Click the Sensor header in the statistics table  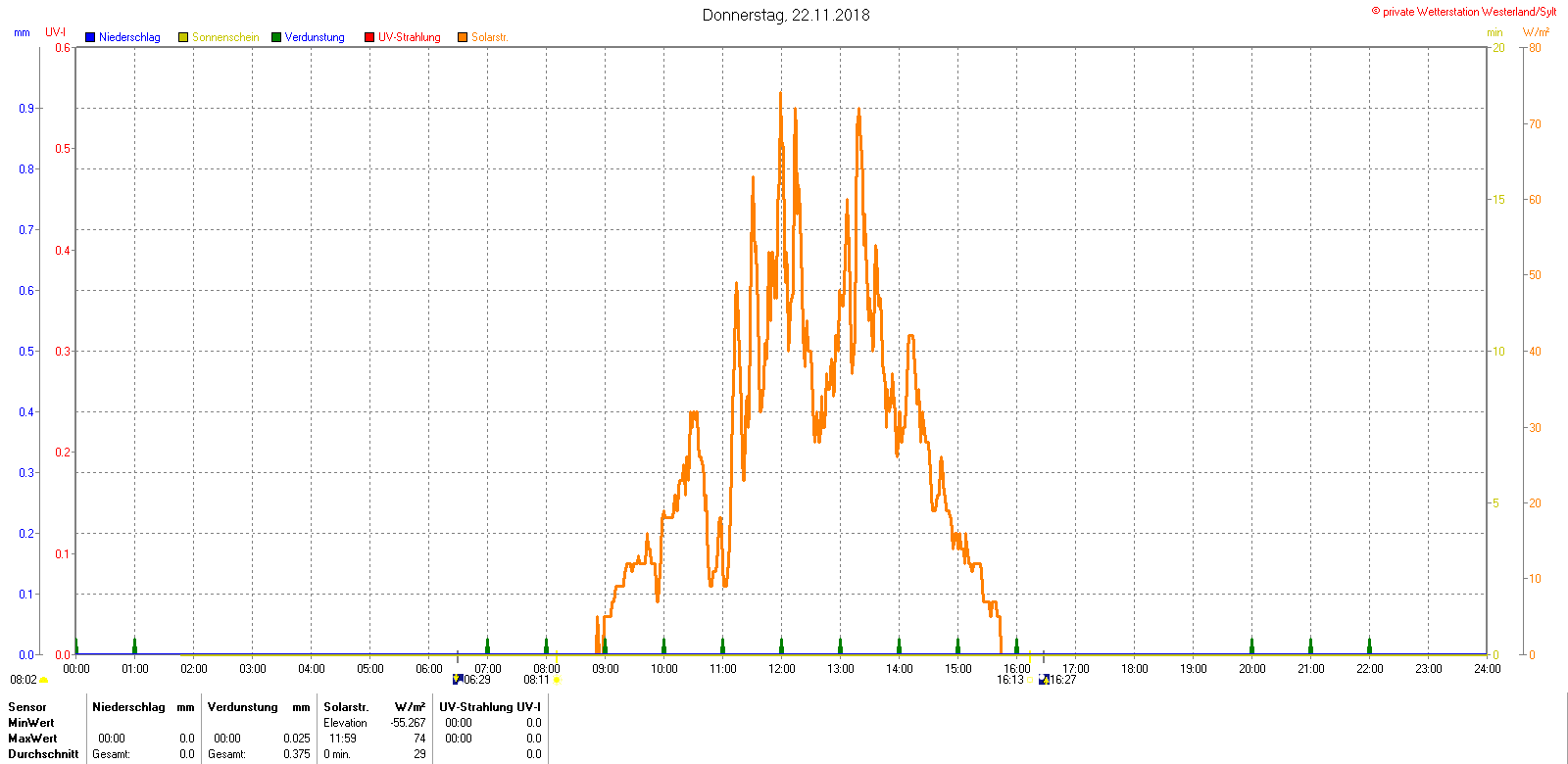pos(27,707)
